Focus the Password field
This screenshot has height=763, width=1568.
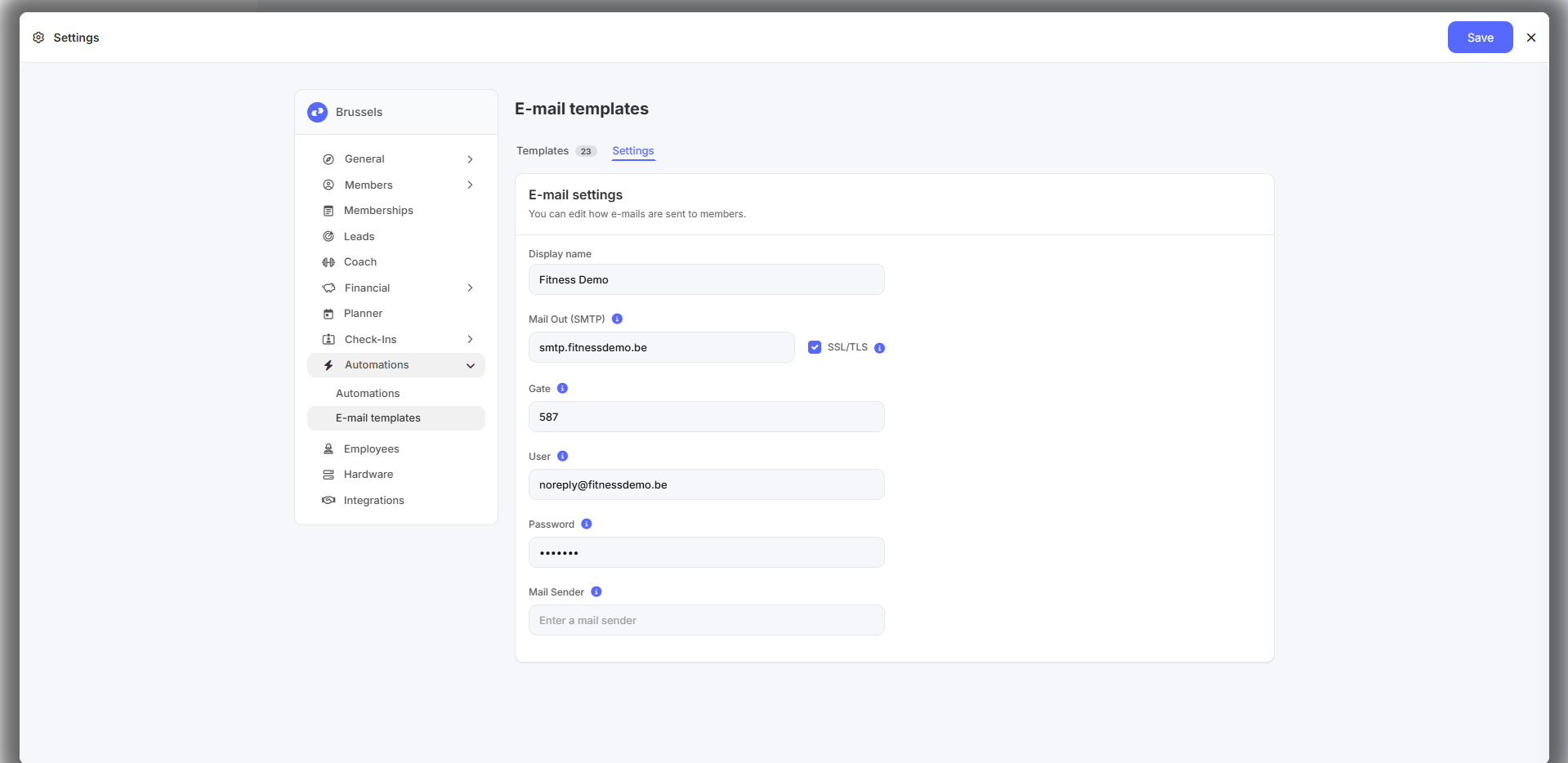coord(707,552)
